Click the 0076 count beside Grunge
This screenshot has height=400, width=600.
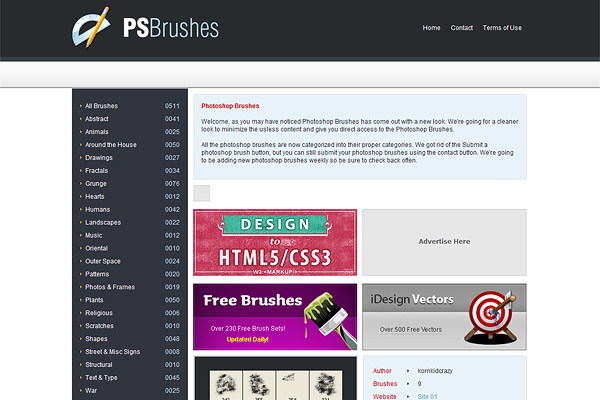pos(172,184)
